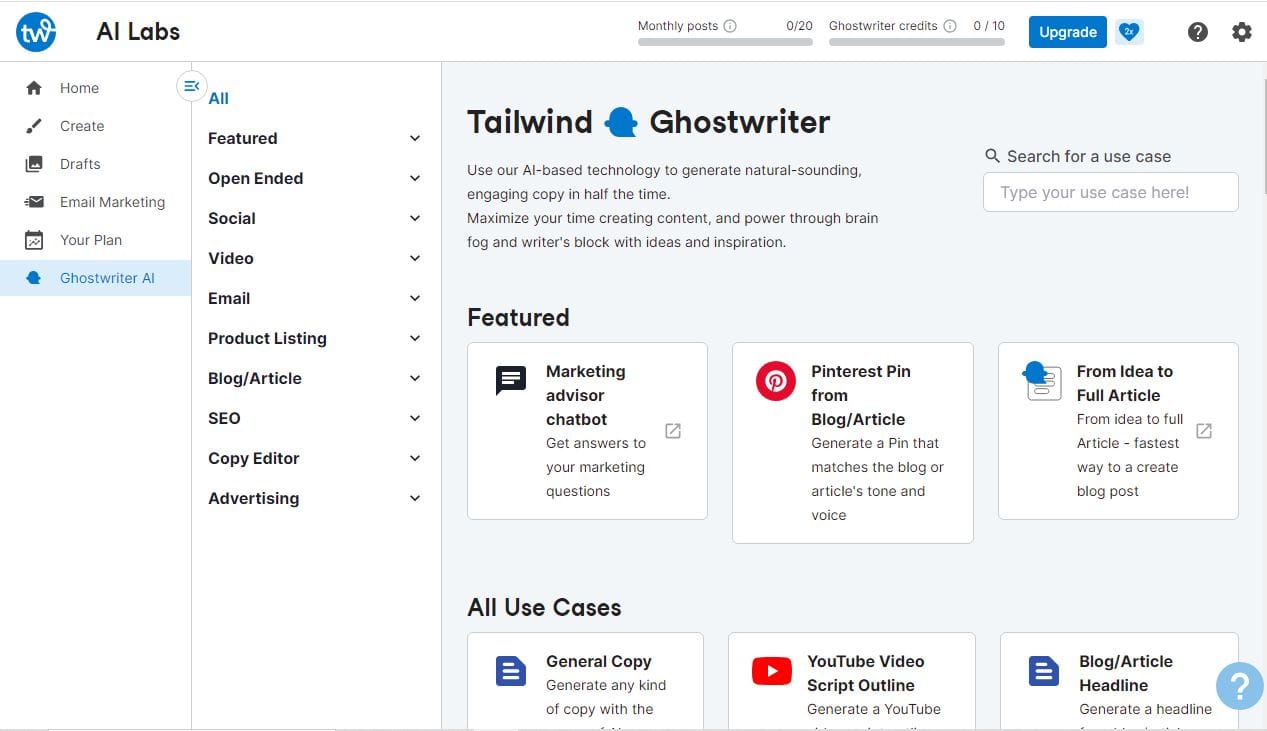The height and width of the screenshot is (731, 1267).
Task: Click the use case search field
Action: (x=1110, y=192)
